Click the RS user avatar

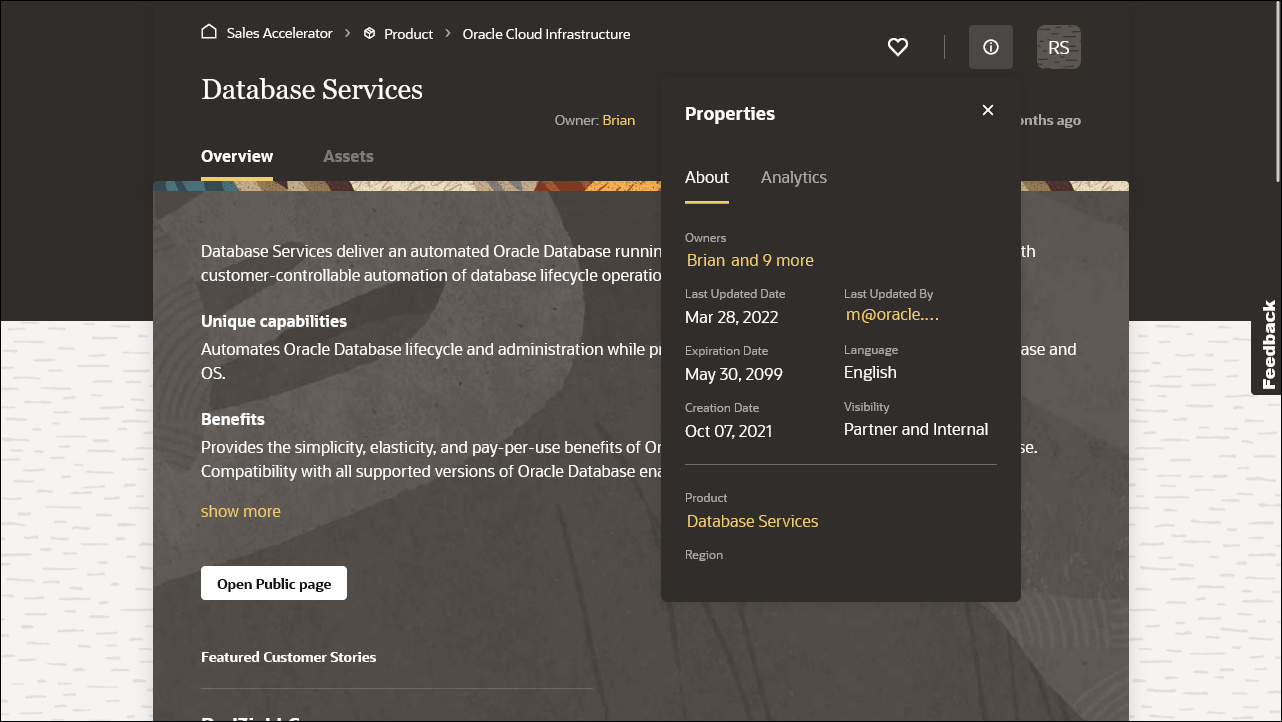coord(1058,46)
